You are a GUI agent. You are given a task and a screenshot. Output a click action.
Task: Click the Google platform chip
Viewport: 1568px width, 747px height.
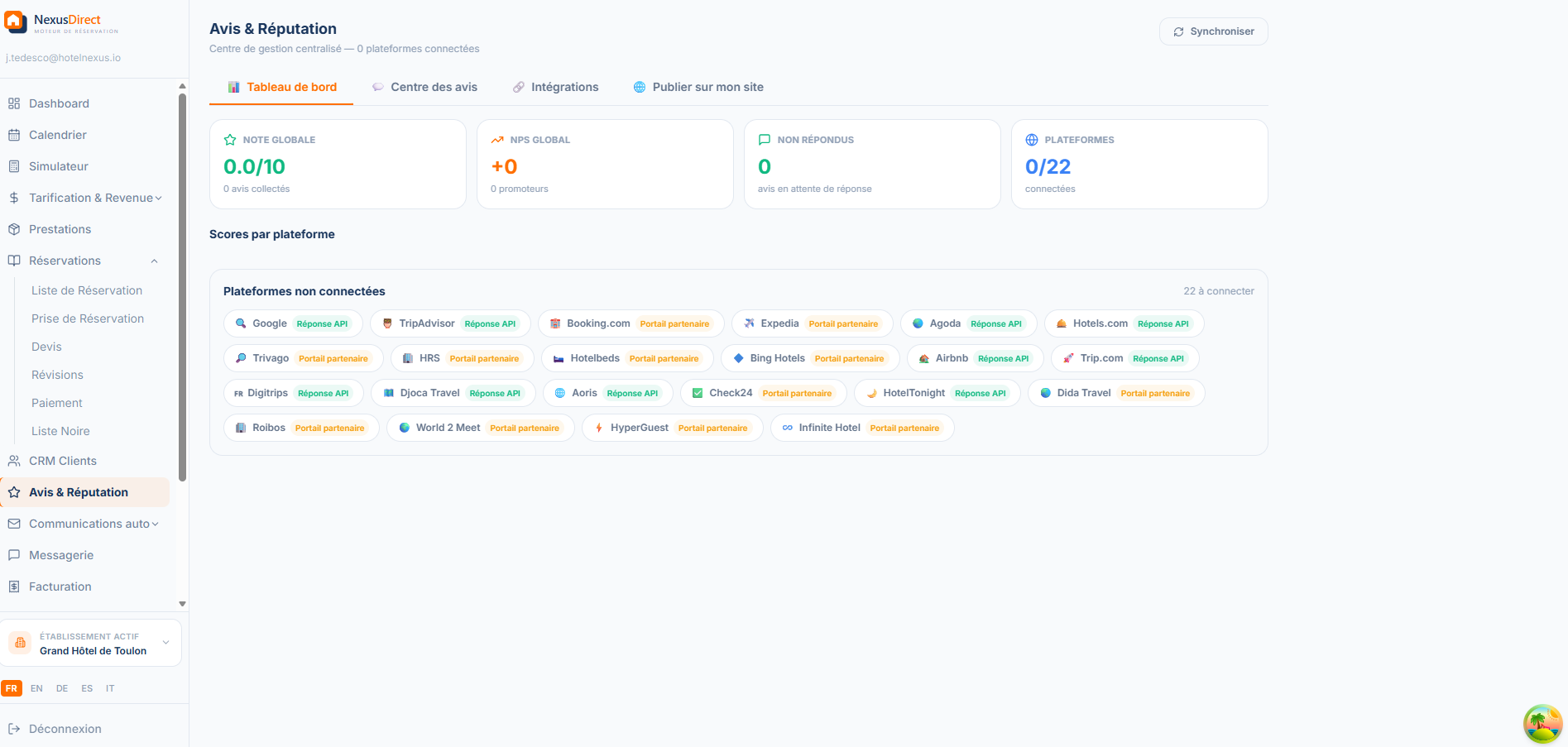click(293, 323)
